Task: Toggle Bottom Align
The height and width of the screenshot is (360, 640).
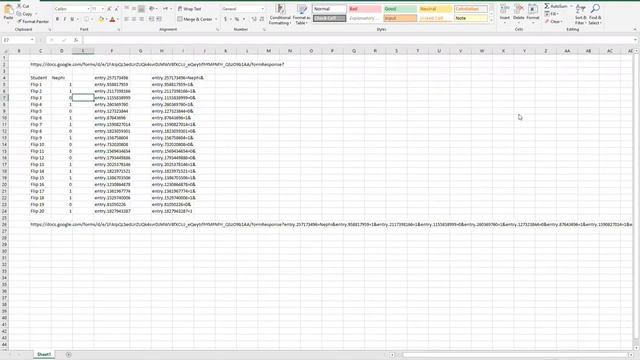Action: [x=141, y=9]
